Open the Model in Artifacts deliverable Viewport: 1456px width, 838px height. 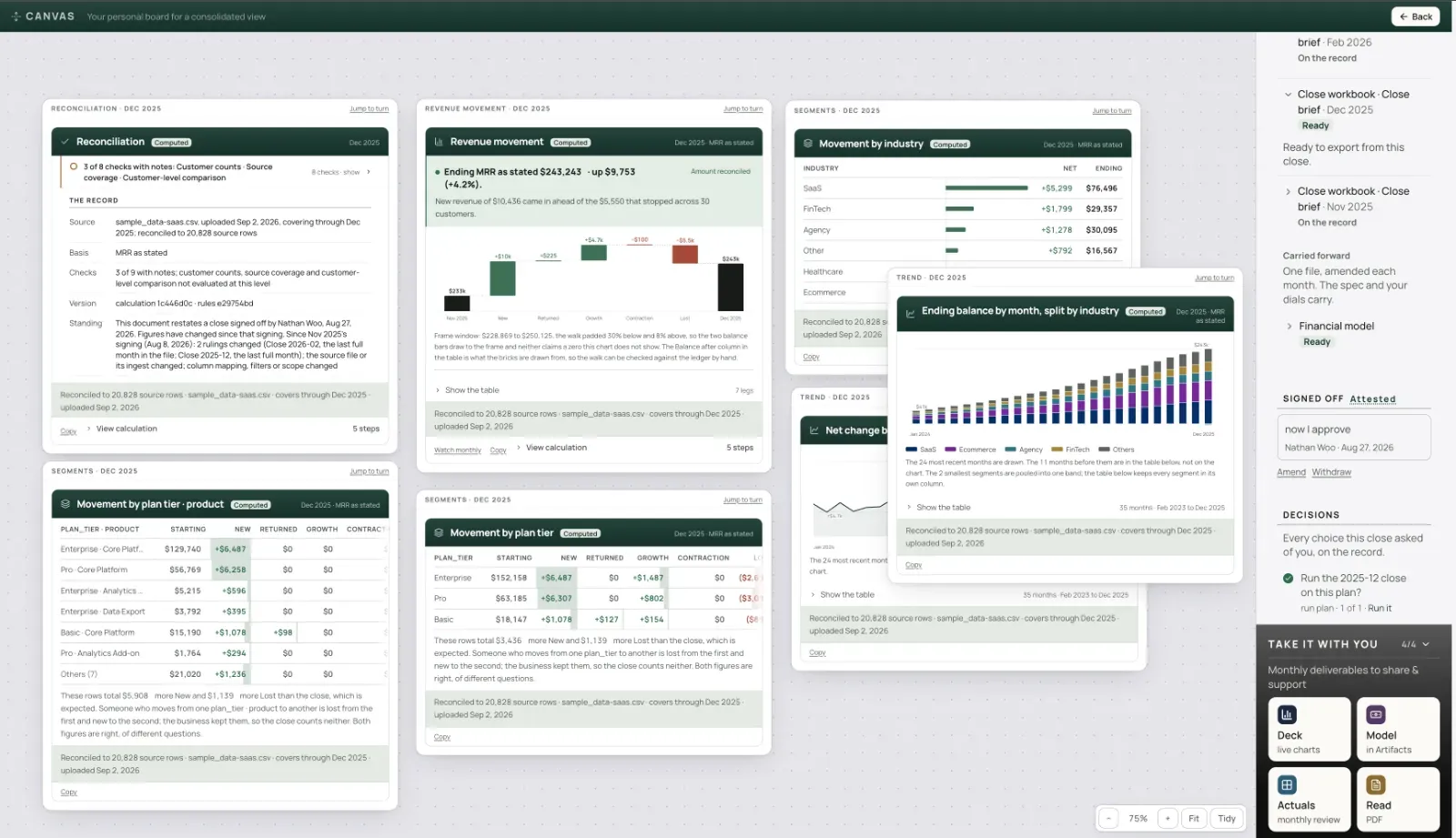pyautogui.click(x=1398, y=729)
